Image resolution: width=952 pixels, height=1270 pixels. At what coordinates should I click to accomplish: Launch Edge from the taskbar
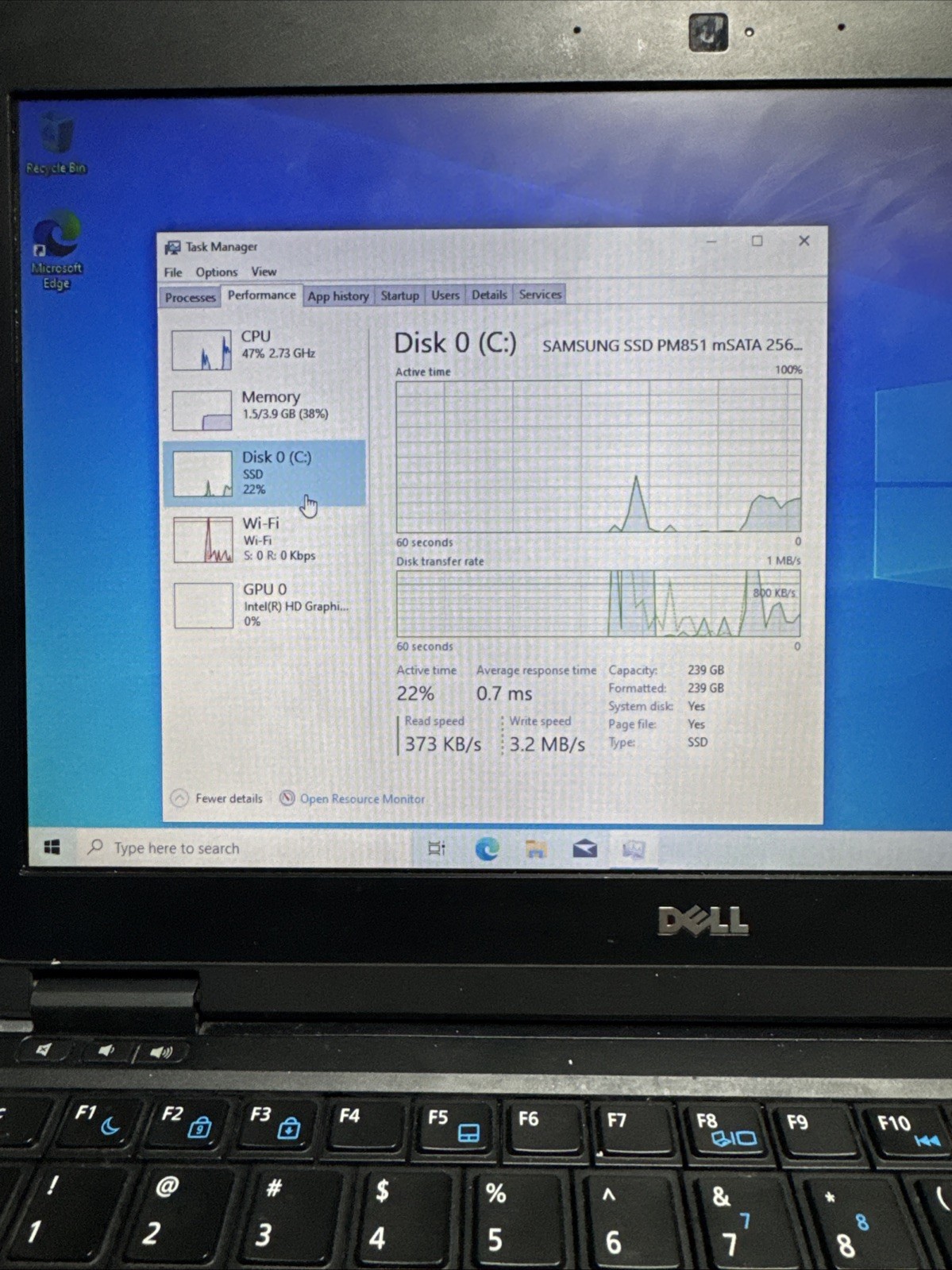pos(487,849)
